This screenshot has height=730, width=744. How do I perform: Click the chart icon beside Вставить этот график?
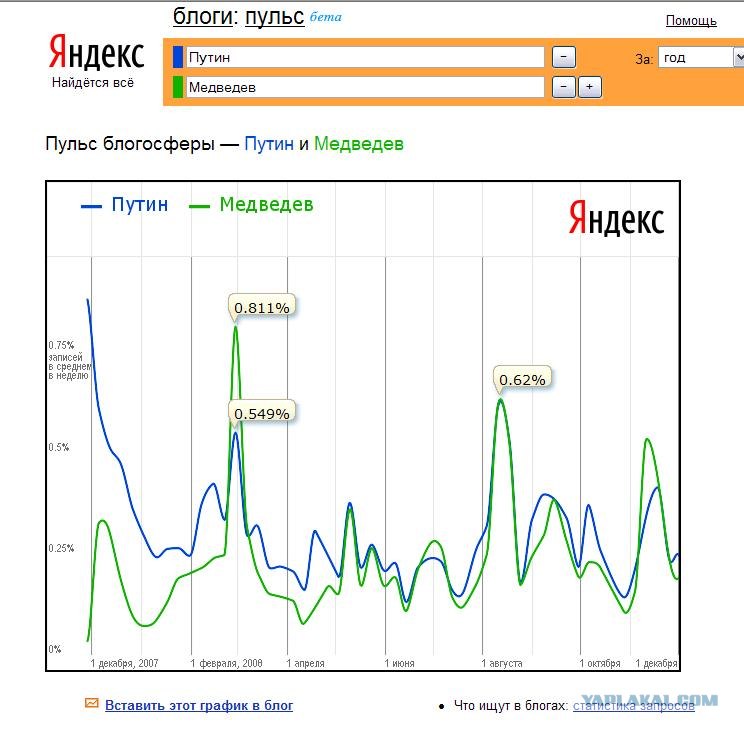pos(92,703)
